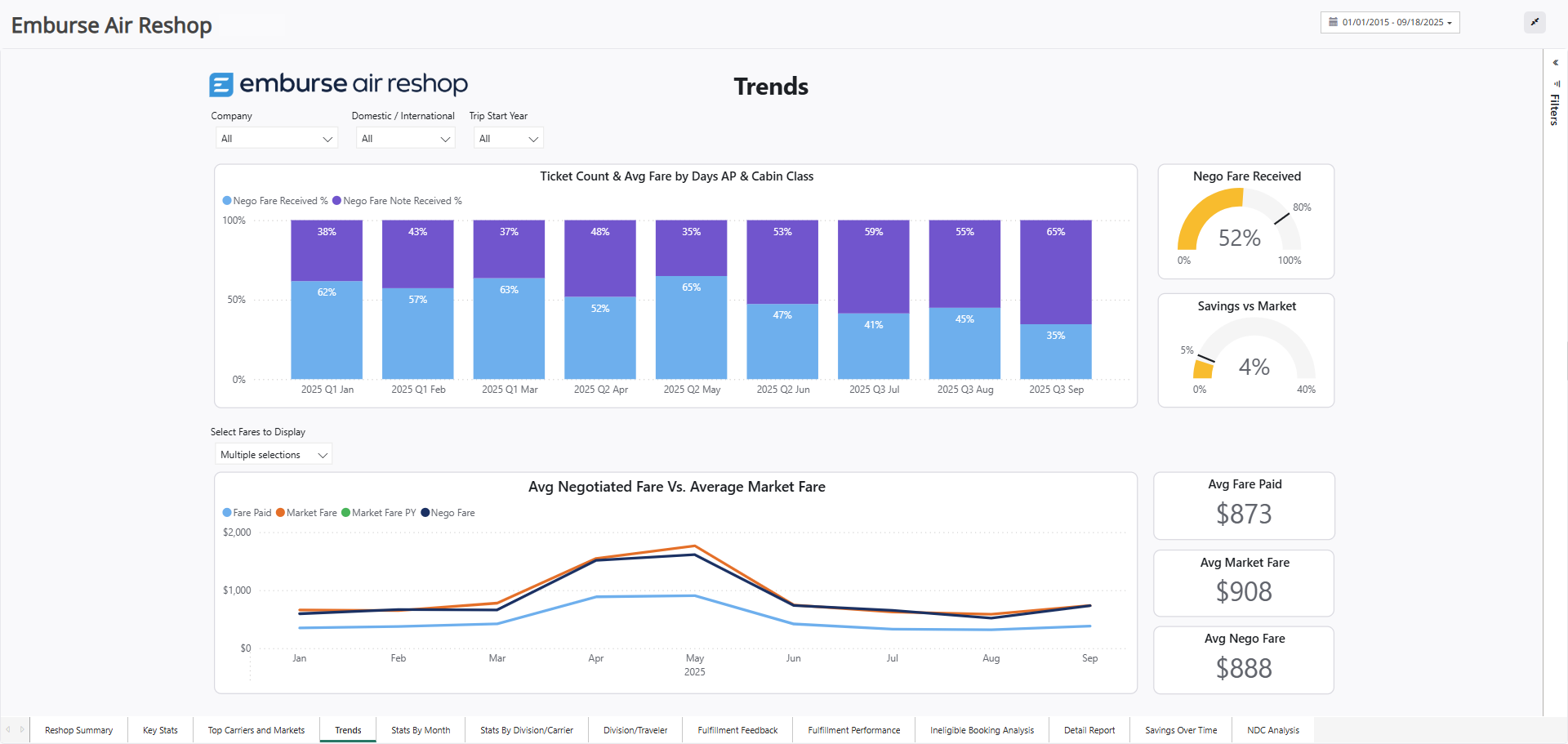Enter focus mode with the diagonal arrows icon
The width and height of the screenshot is (1568, 744).
tap(1535, 22)
